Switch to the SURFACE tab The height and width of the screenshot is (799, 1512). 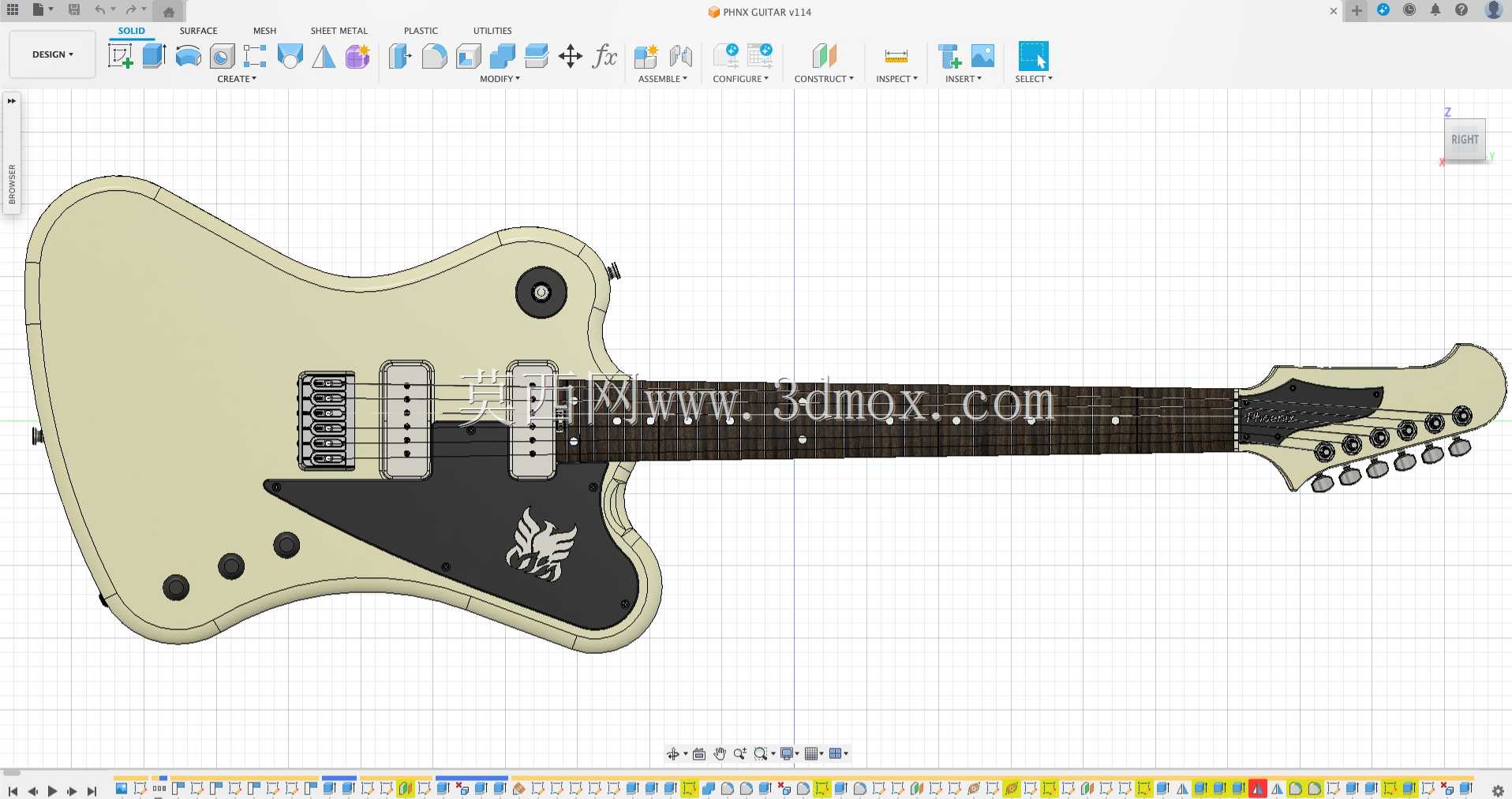198,31
